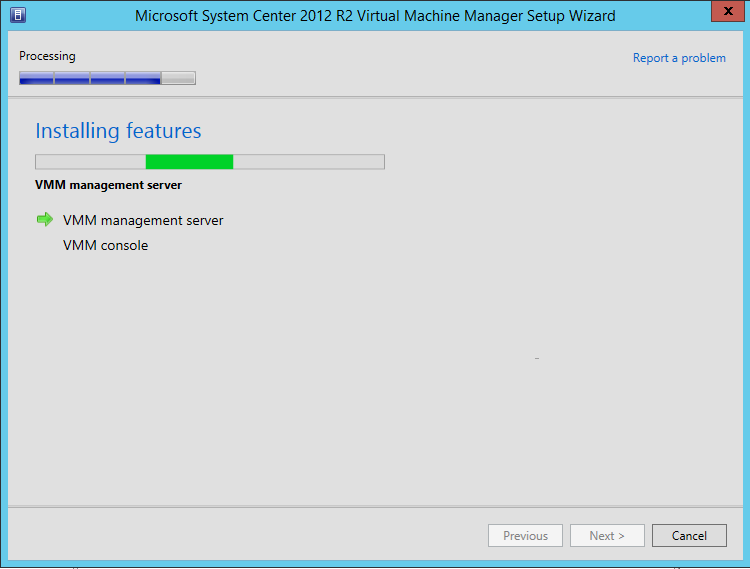Cancel the VMM installation
750x569 pixels.
(x=689, y=536)
